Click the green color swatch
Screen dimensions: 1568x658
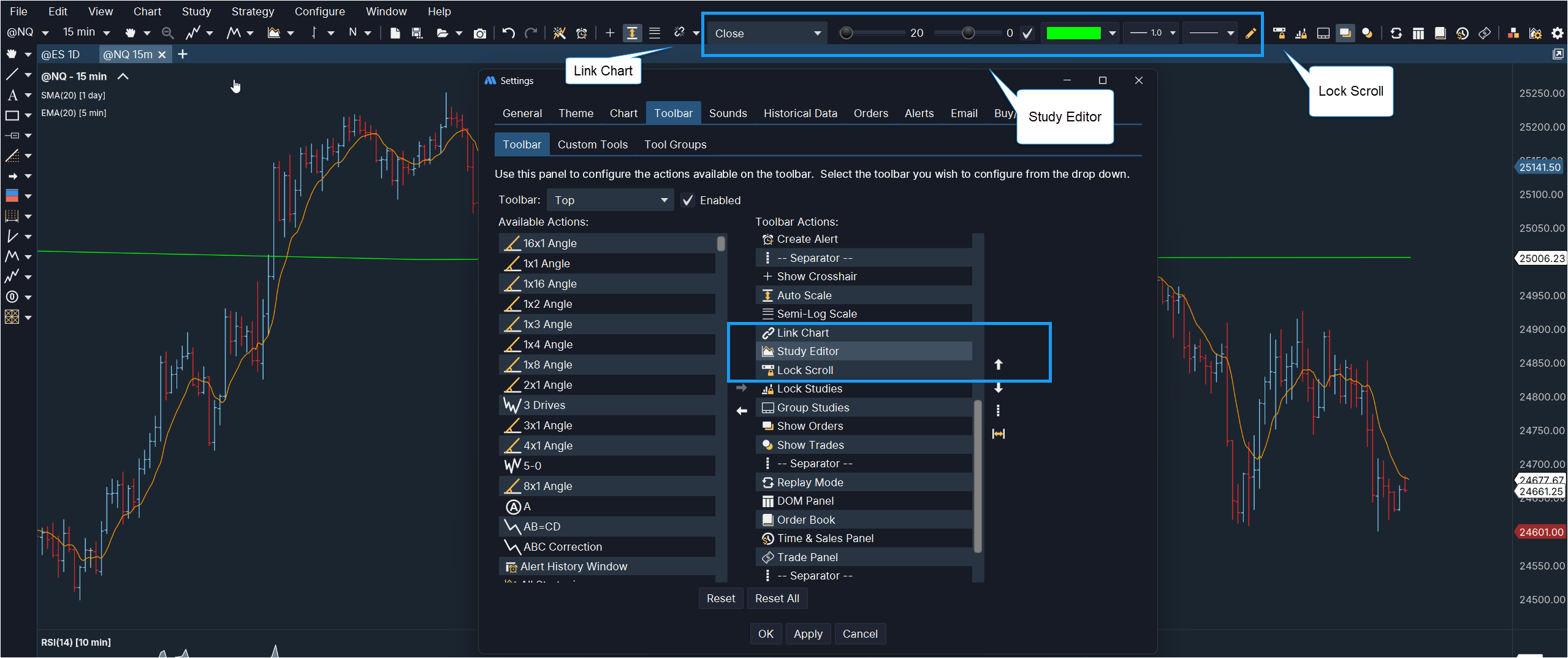(x=1073, y=33)
